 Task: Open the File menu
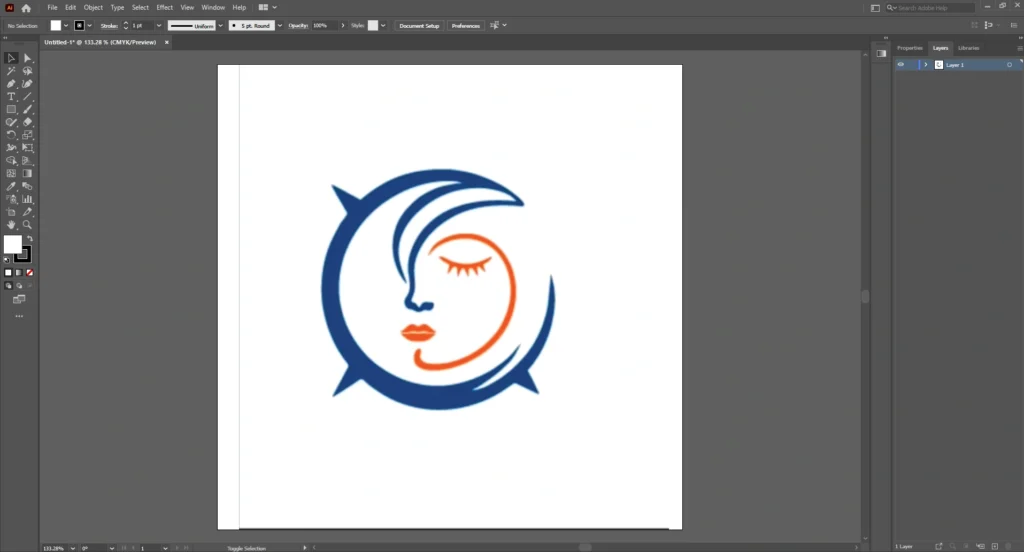tap(52, 8)
